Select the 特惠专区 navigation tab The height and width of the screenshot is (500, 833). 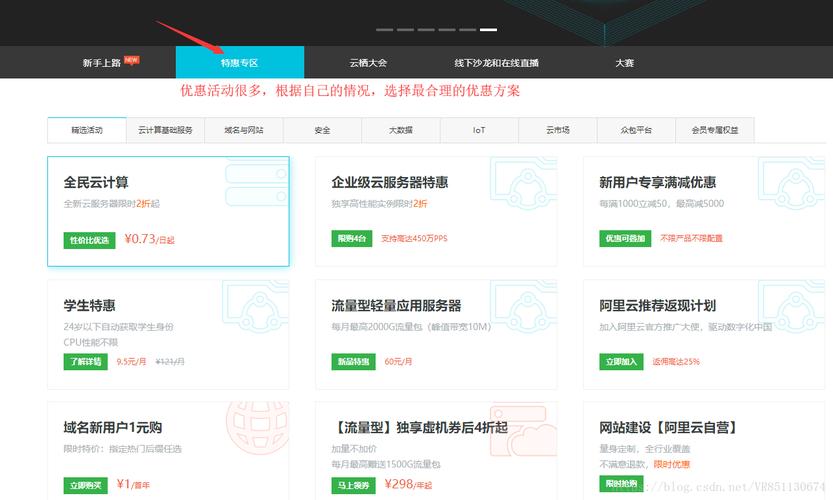(x=240, y=63)
